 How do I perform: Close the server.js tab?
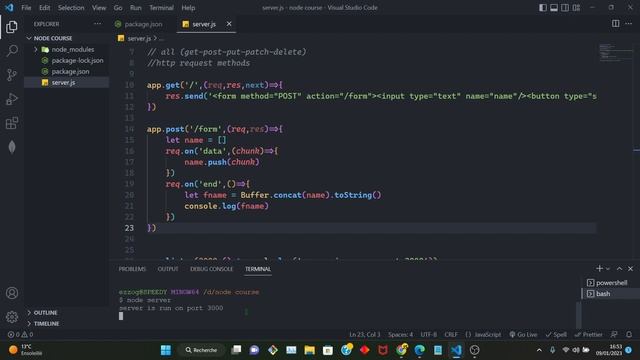point(229,24)
